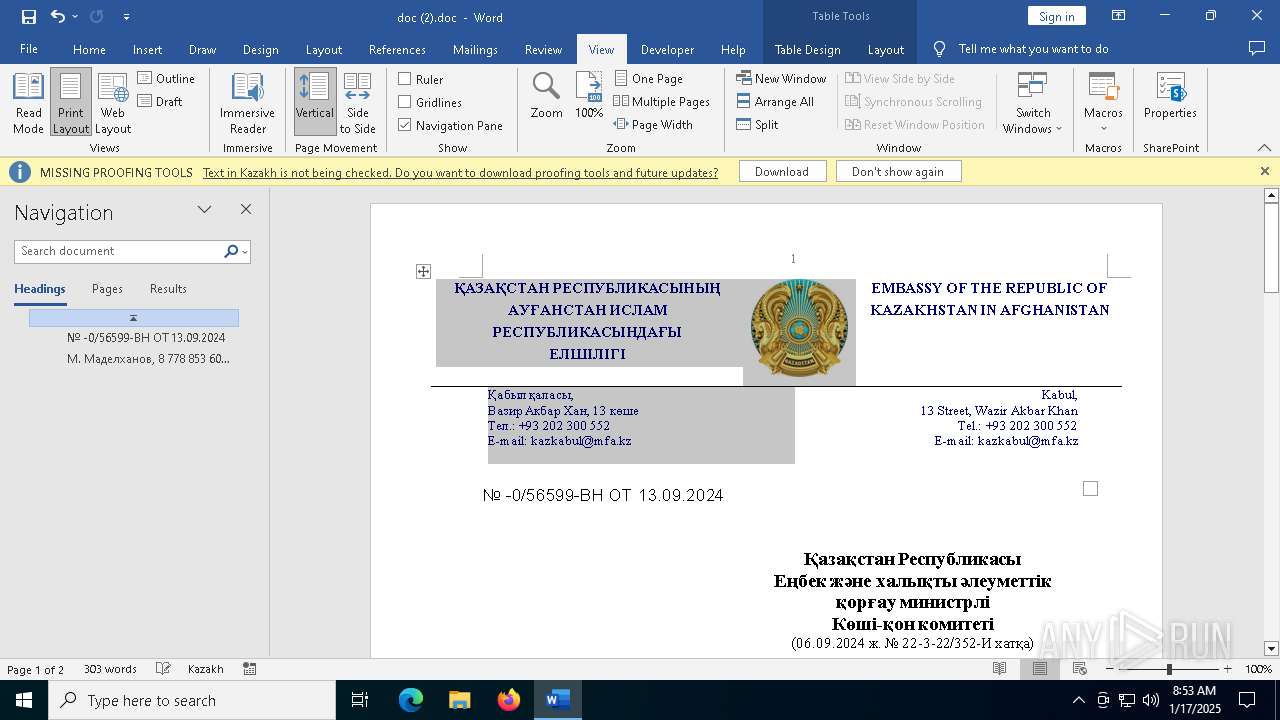Save the document with the floppy disk icon

click(29, 17)
